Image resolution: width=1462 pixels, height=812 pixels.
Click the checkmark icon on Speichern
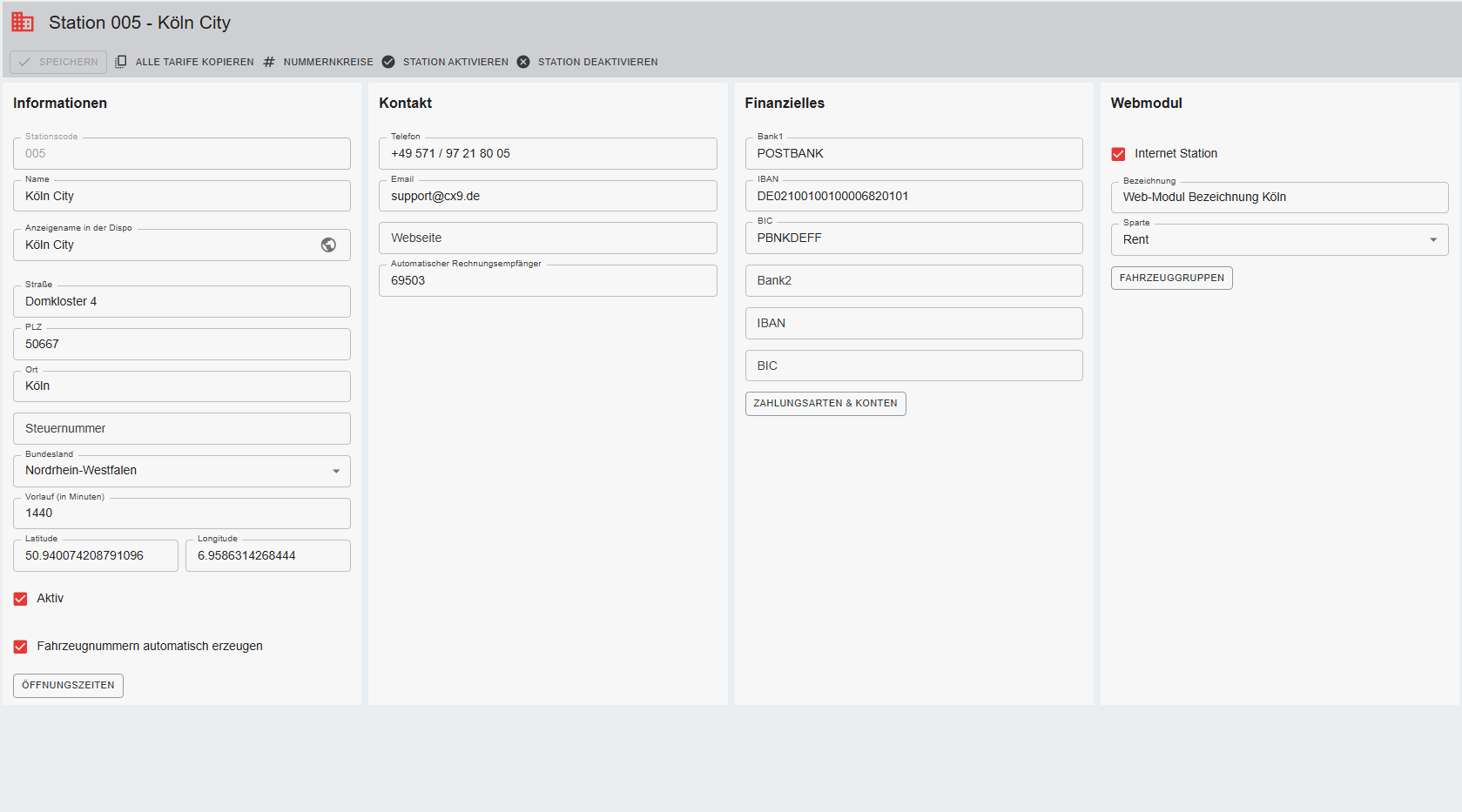(x=24, y=63)
